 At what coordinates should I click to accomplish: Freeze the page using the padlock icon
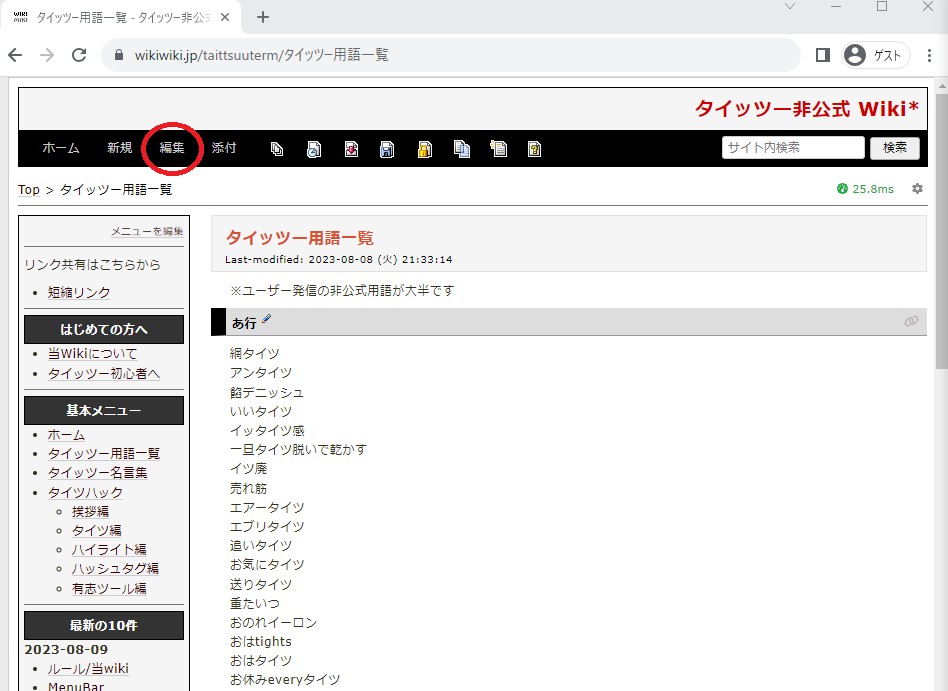pos(425,149)
